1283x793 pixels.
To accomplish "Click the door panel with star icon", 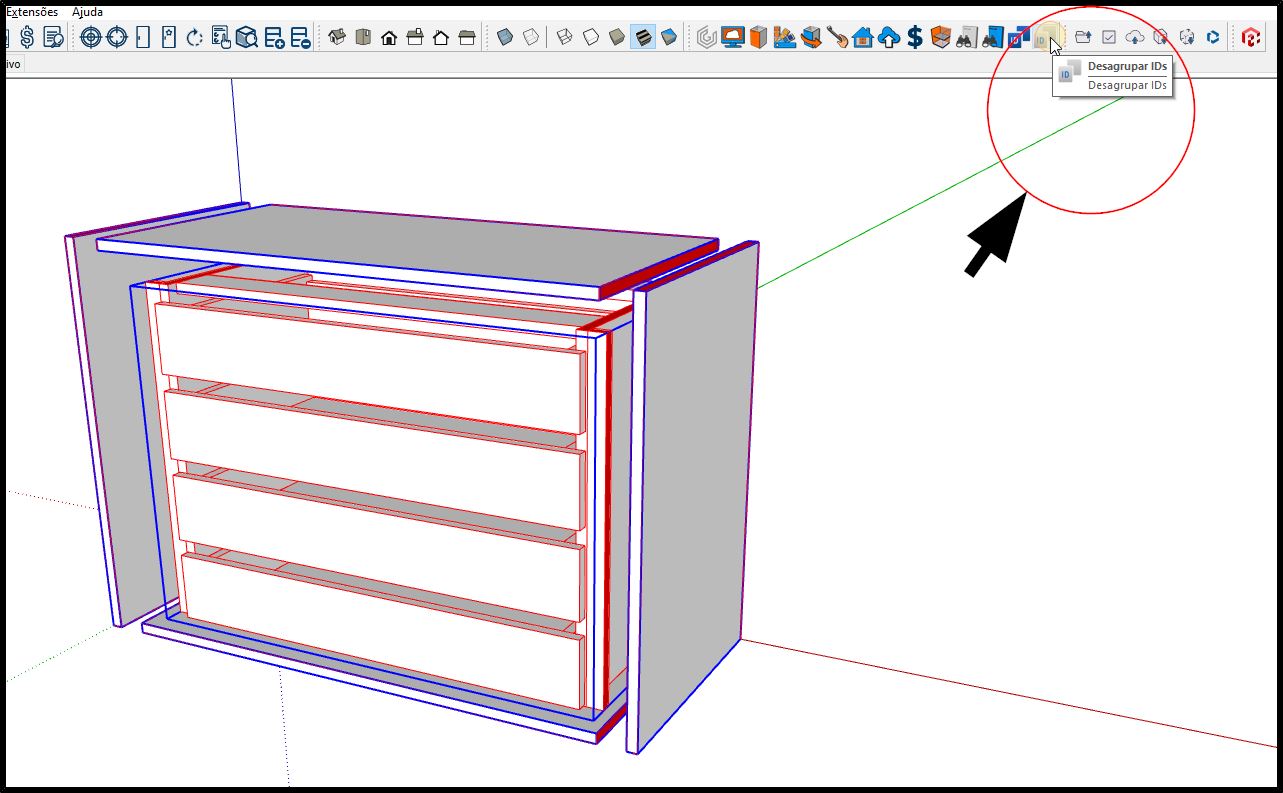I will 168,38.
